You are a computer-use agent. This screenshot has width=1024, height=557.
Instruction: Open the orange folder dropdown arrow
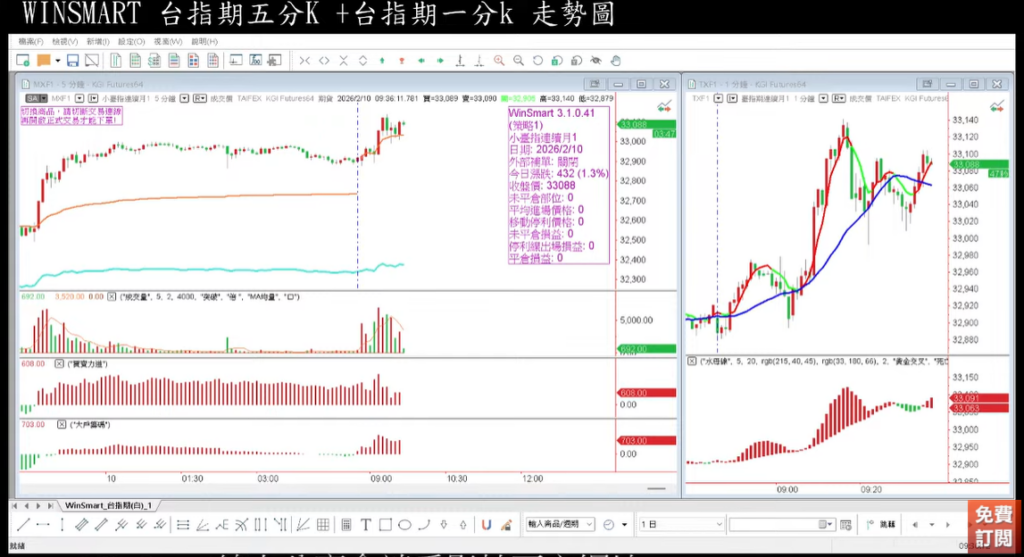click(59, 61)
